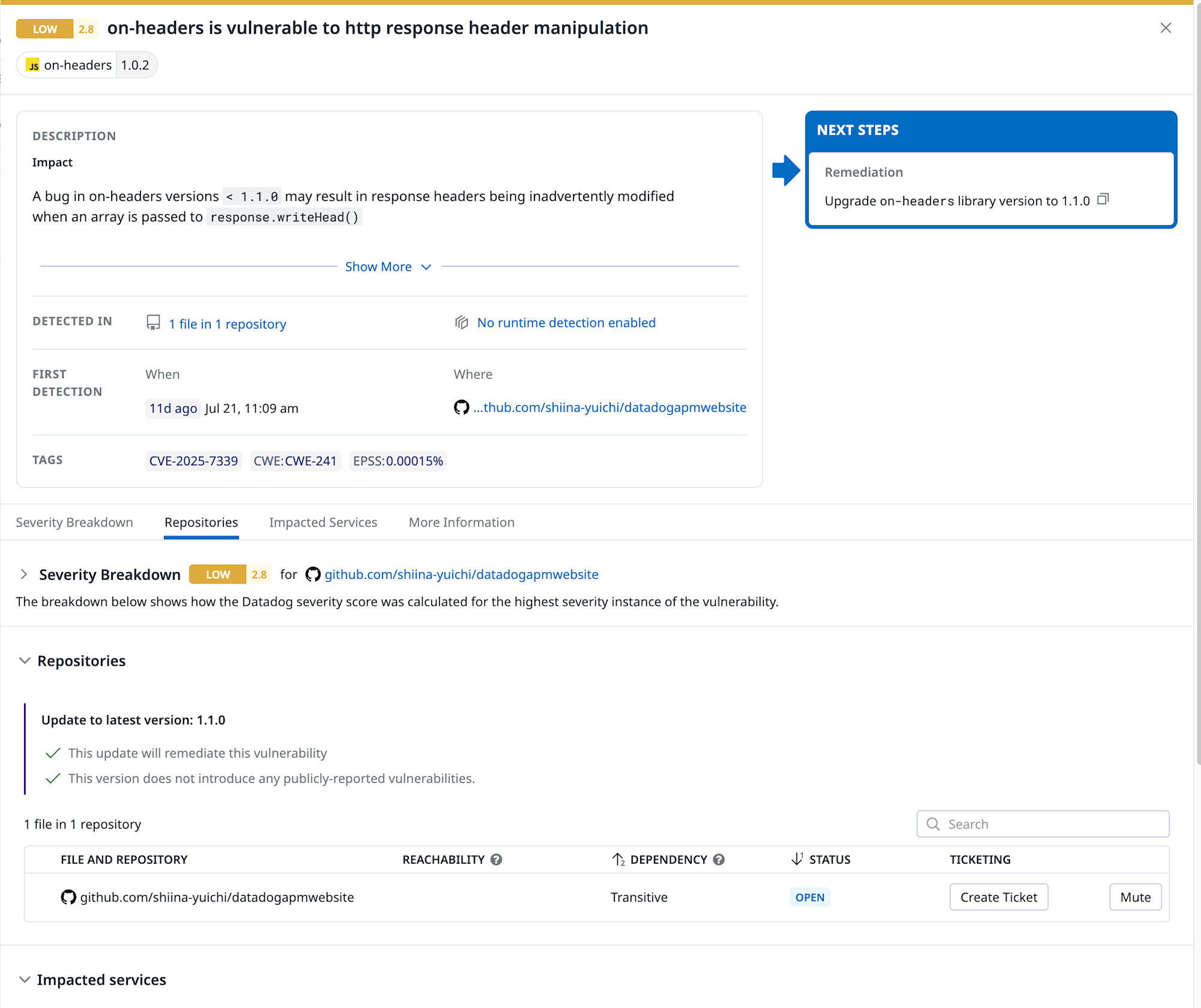Viewport: 1201px width, 1008px height.
Task: Click 'No runtime detection enabled' link
Action: click(x=566, y=322)
